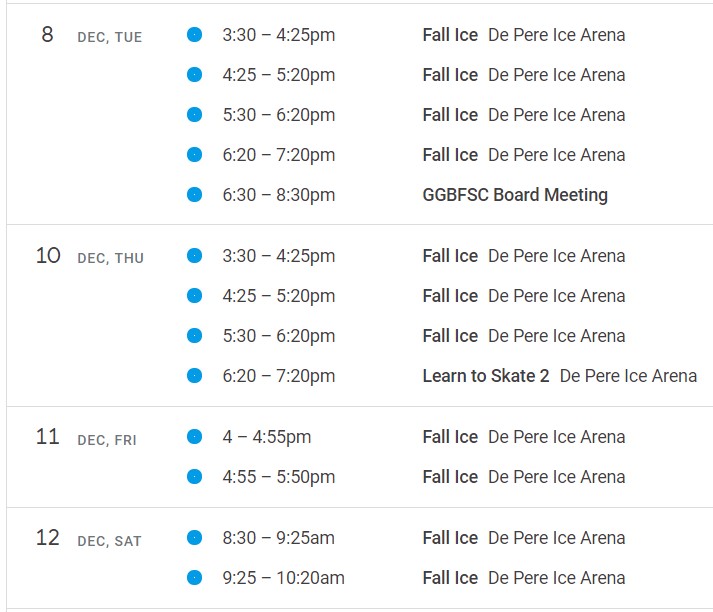Open the GGBFSC Board Meeting event
713x612 pixels.
(515, 195)
